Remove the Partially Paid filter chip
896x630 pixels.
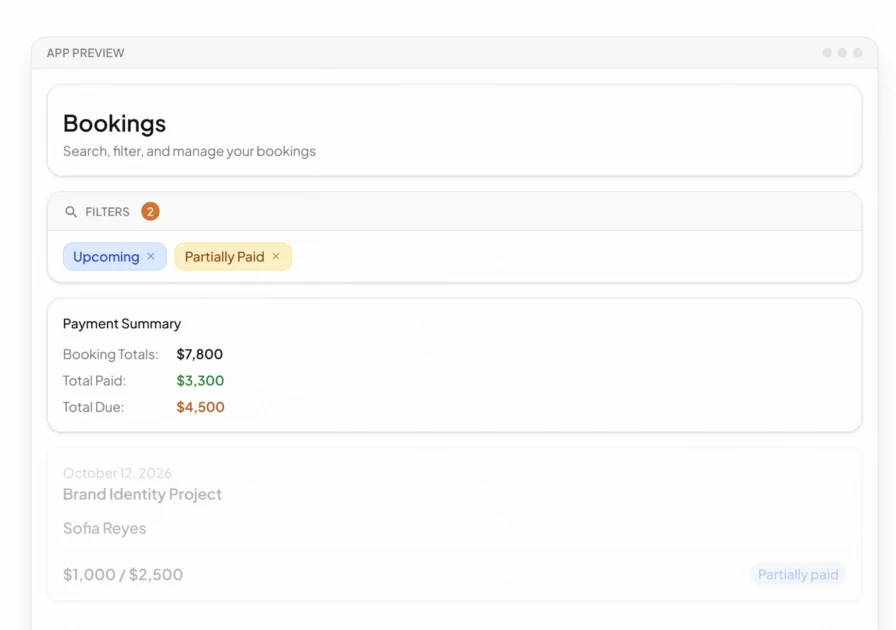point(276,256)
